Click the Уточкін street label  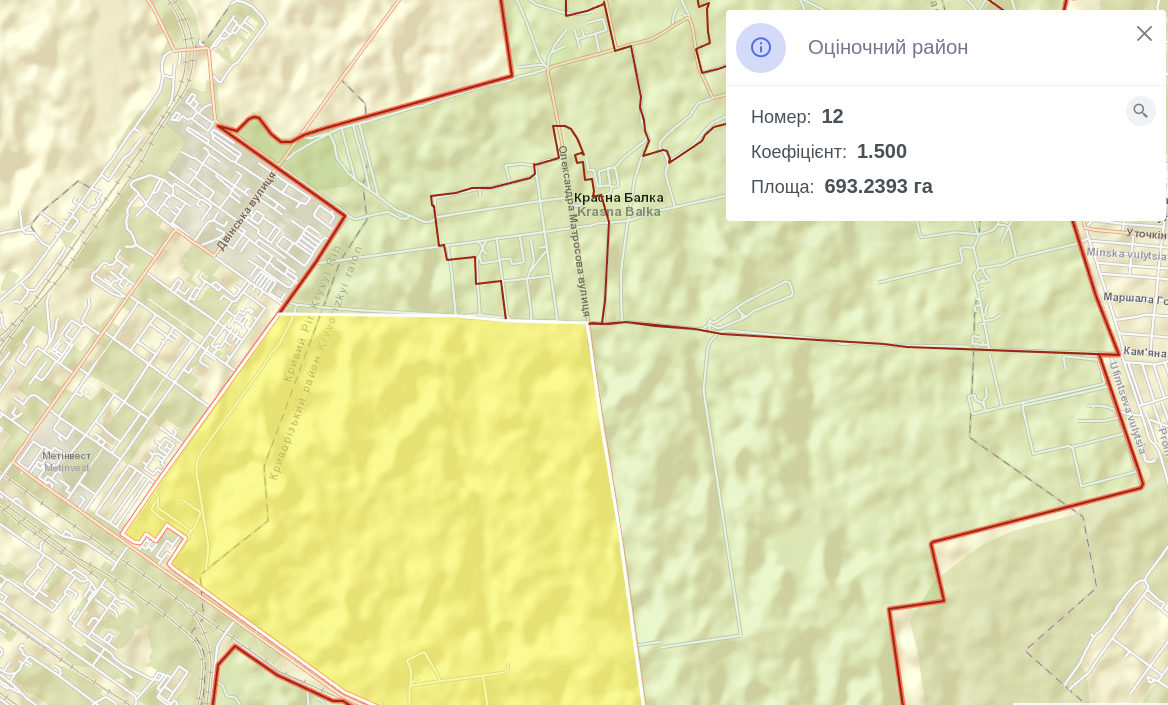[1146, 234]
